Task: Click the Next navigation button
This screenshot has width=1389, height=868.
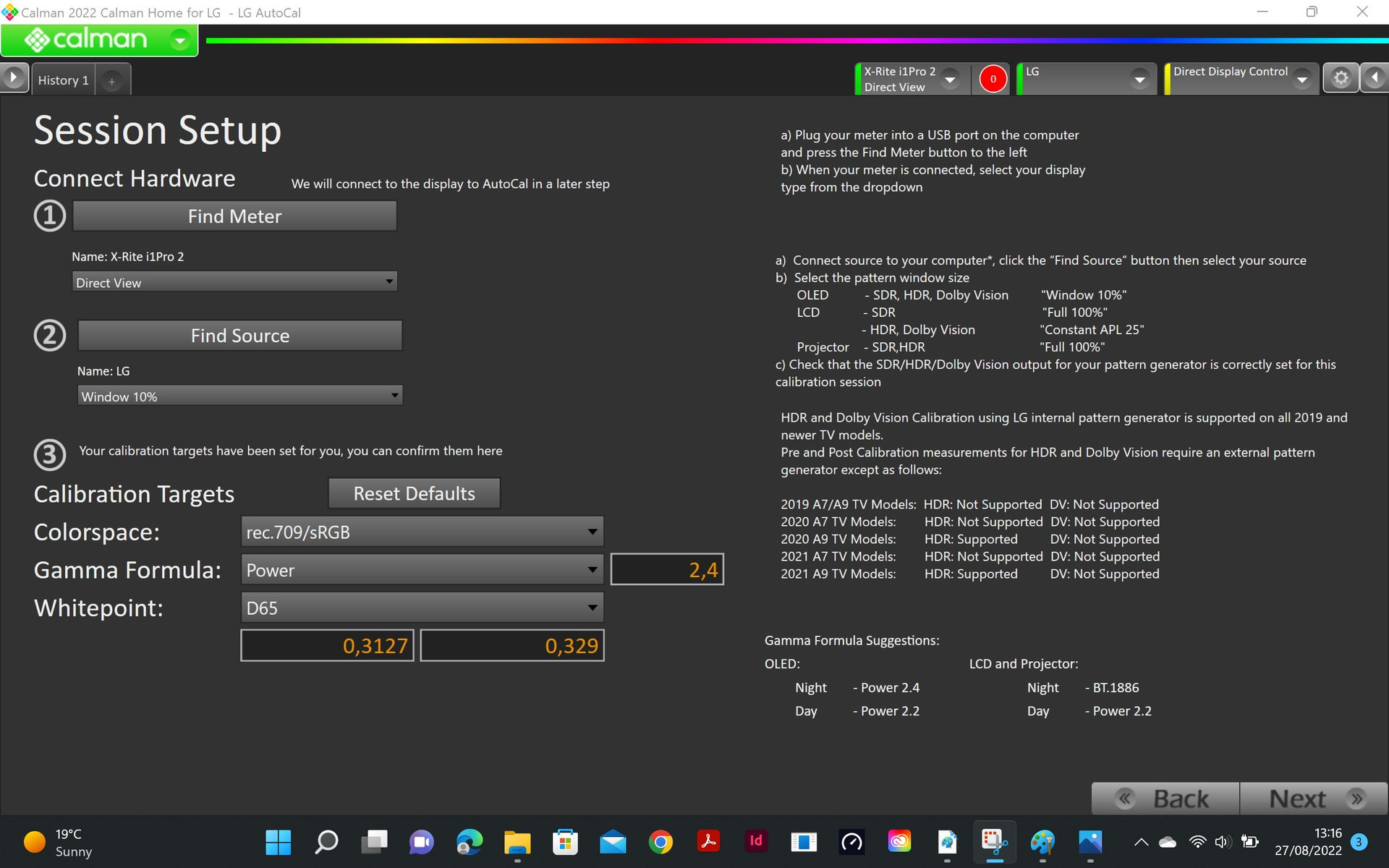Action: tap(1312, 799)
